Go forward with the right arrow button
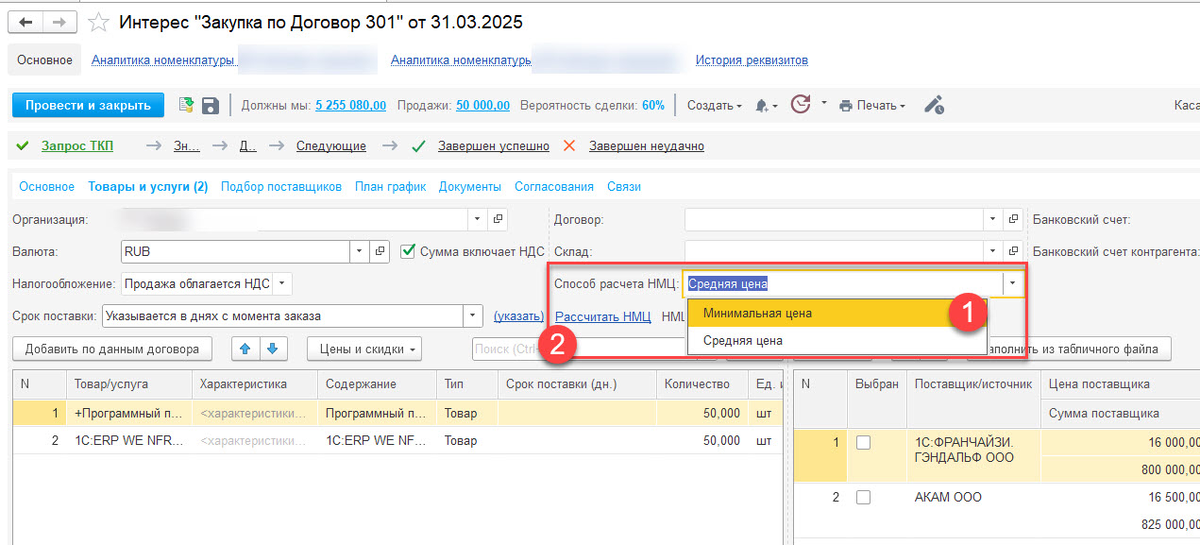Image resolution: width=1200 pixels, height=545 pixels. click(60, 22)
